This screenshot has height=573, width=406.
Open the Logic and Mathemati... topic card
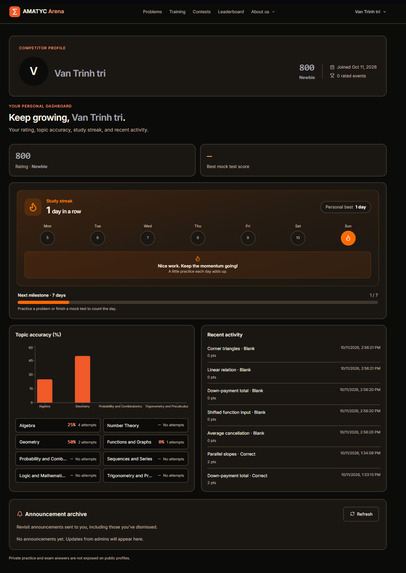(x=58, y=476)
